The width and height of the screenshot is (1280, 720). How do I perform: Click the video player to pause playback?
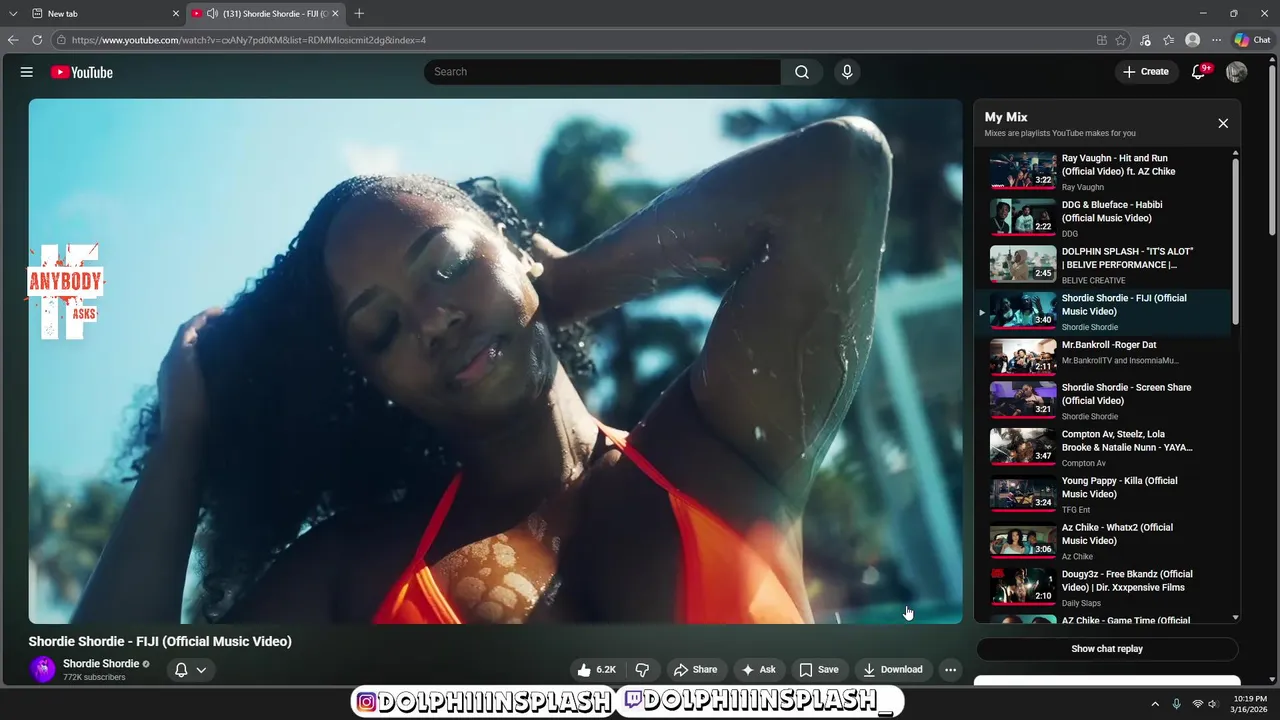click(x=495, y=361)
